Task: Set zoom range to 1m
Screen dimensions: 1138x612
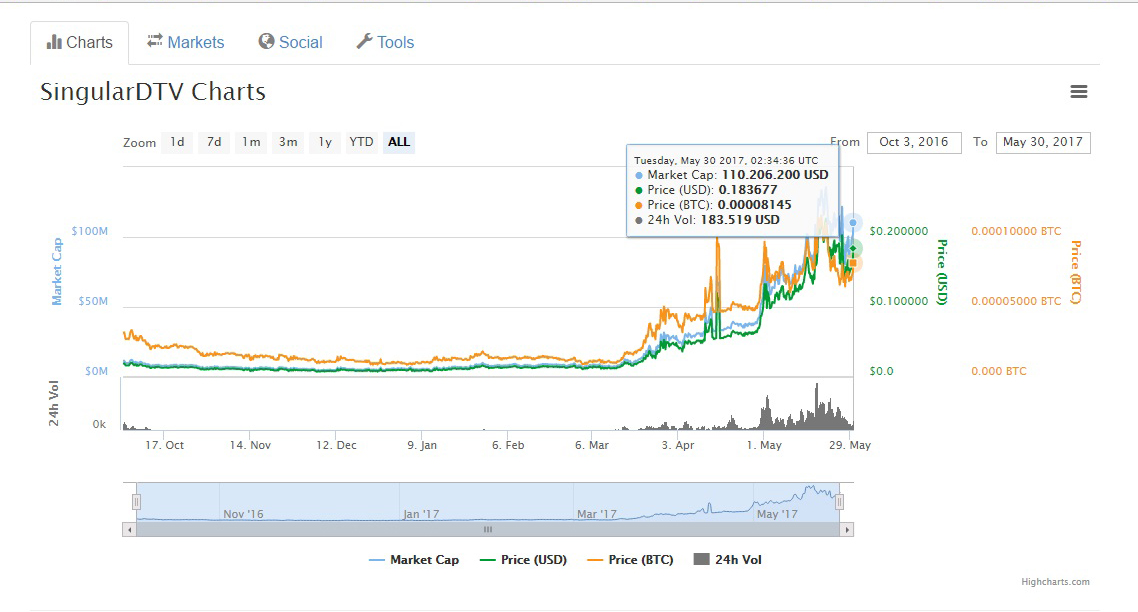Action: [251, 142]
